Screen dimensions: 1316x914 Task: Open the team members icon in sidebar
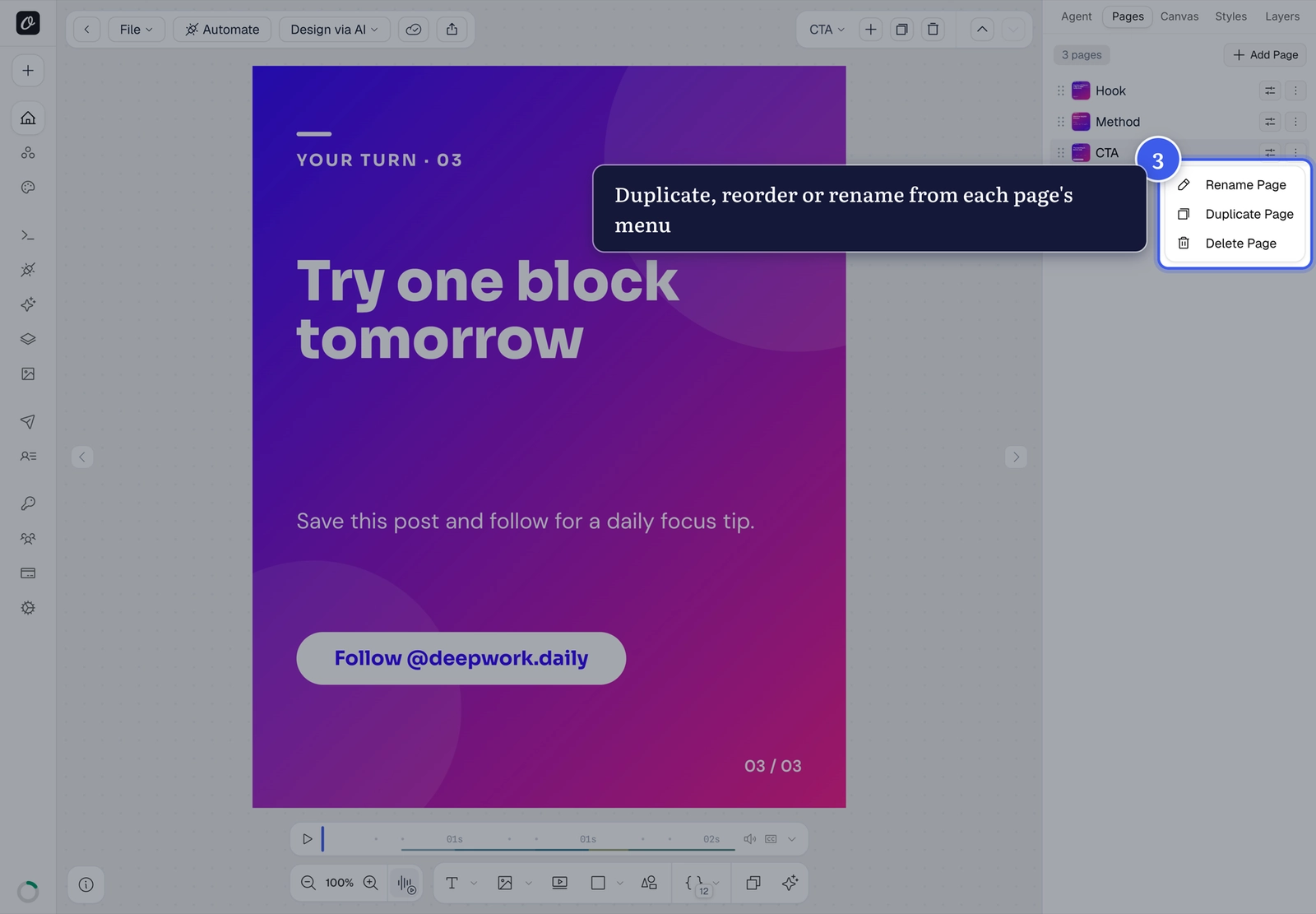[x=28, y=539]
